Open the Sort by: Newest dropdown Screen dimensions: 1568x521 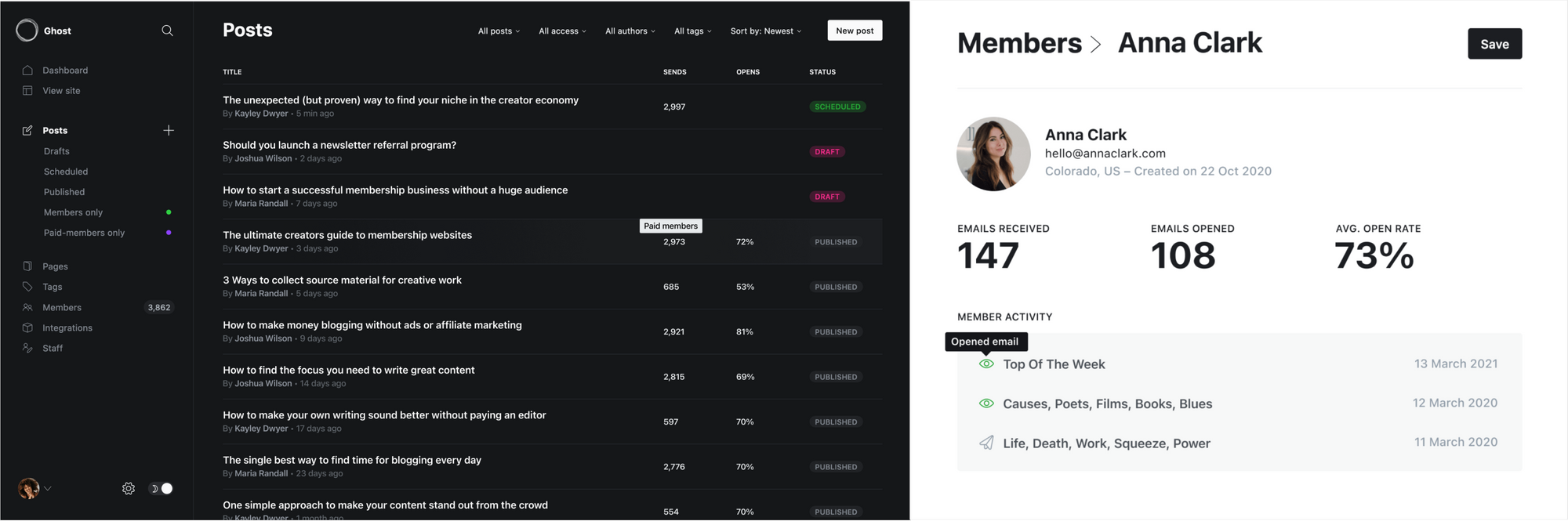[766, 31]
